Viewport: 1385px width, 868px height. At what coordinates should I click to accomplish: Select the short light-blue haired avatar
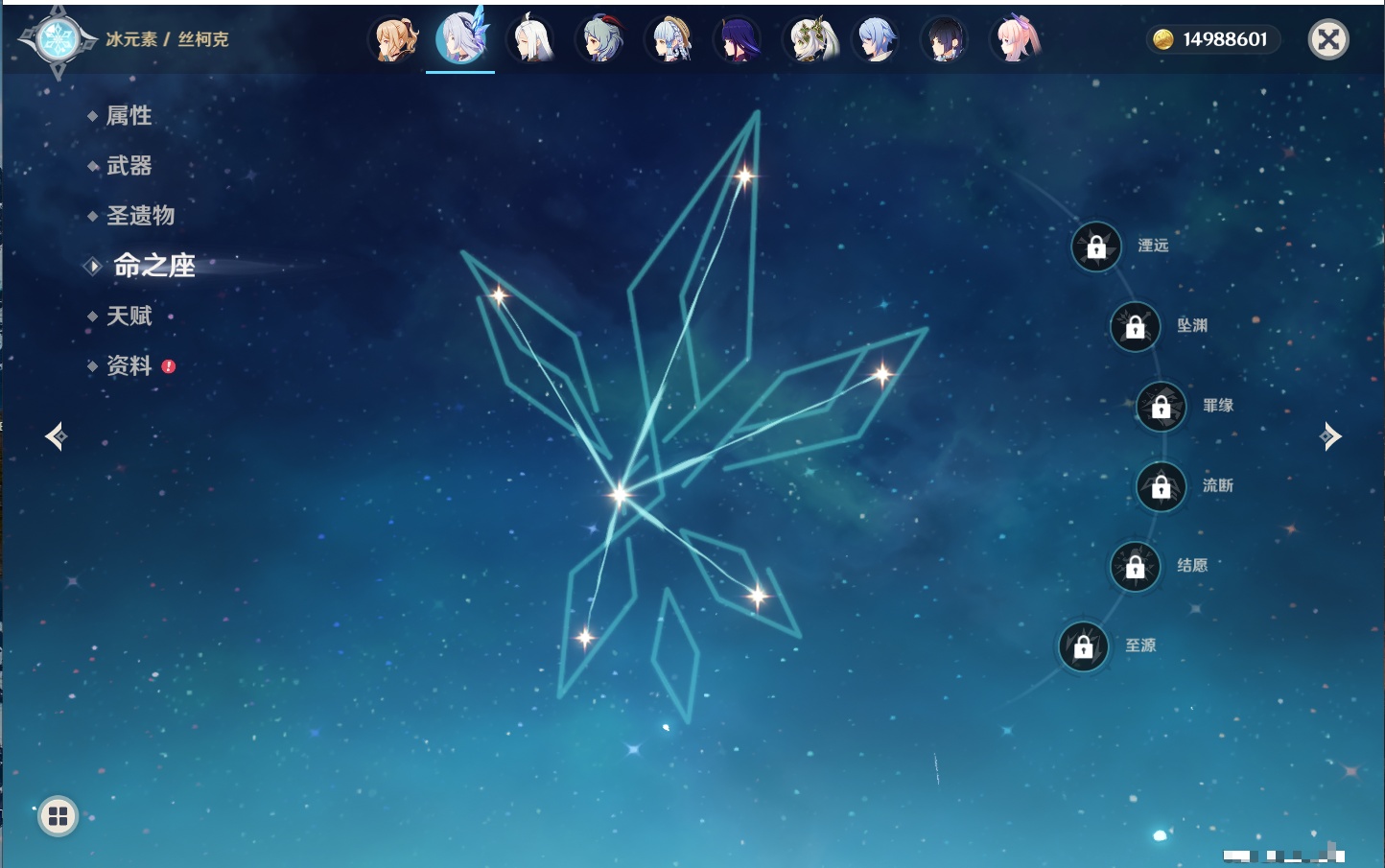876,39
